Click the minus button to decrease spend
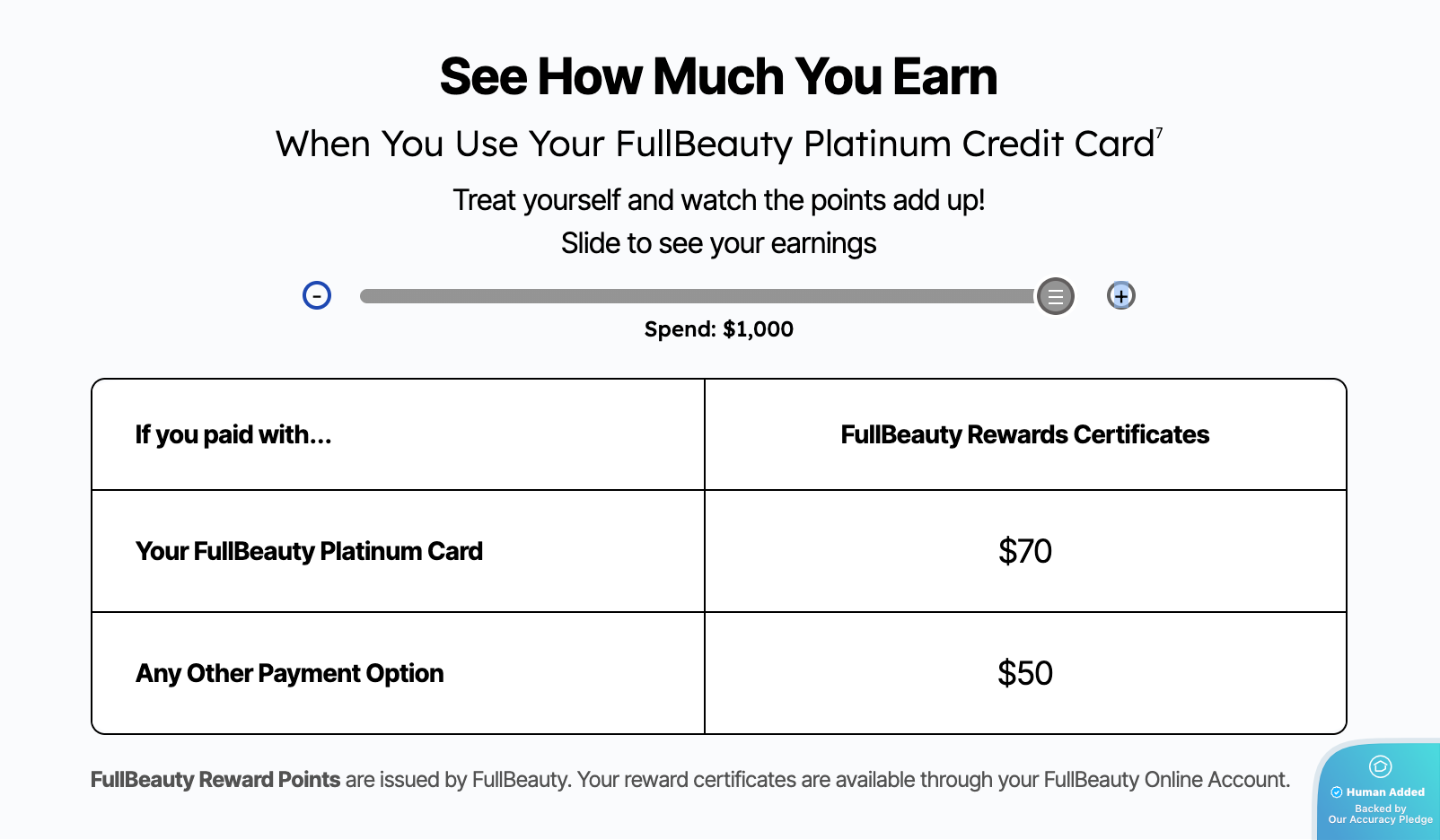 tap(317, 295)
